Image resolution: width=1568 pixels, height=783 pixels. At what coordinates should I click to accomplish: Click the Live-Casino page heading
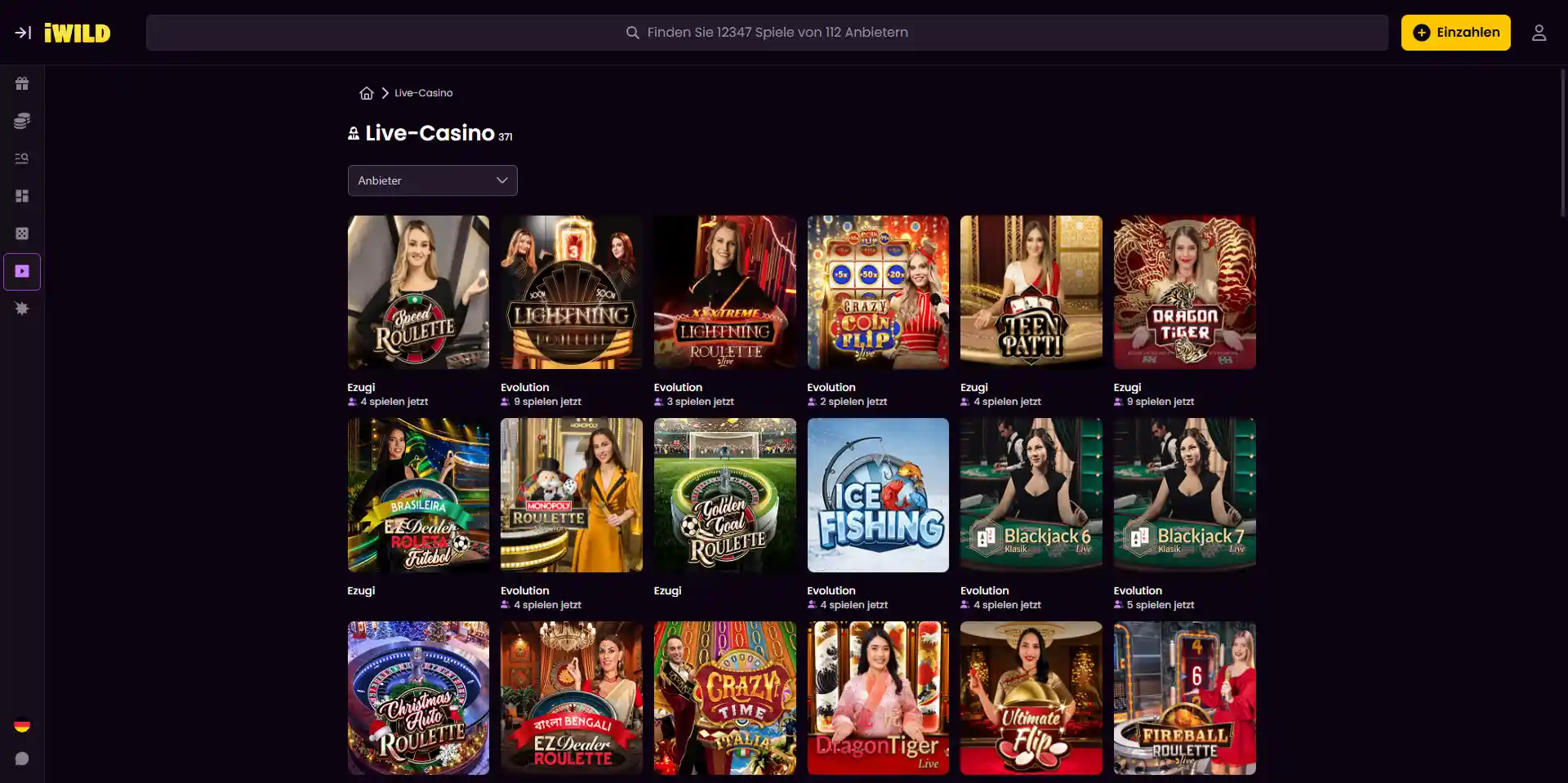430,133
